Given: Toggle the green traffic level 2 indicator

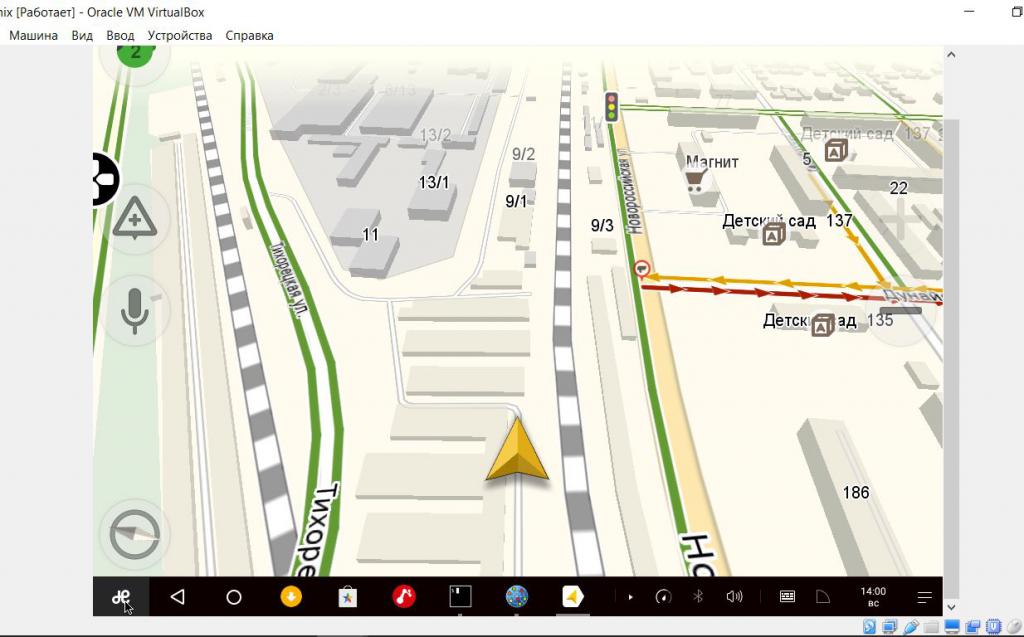Looking at the screenshot, I should (x=133, y=50).
